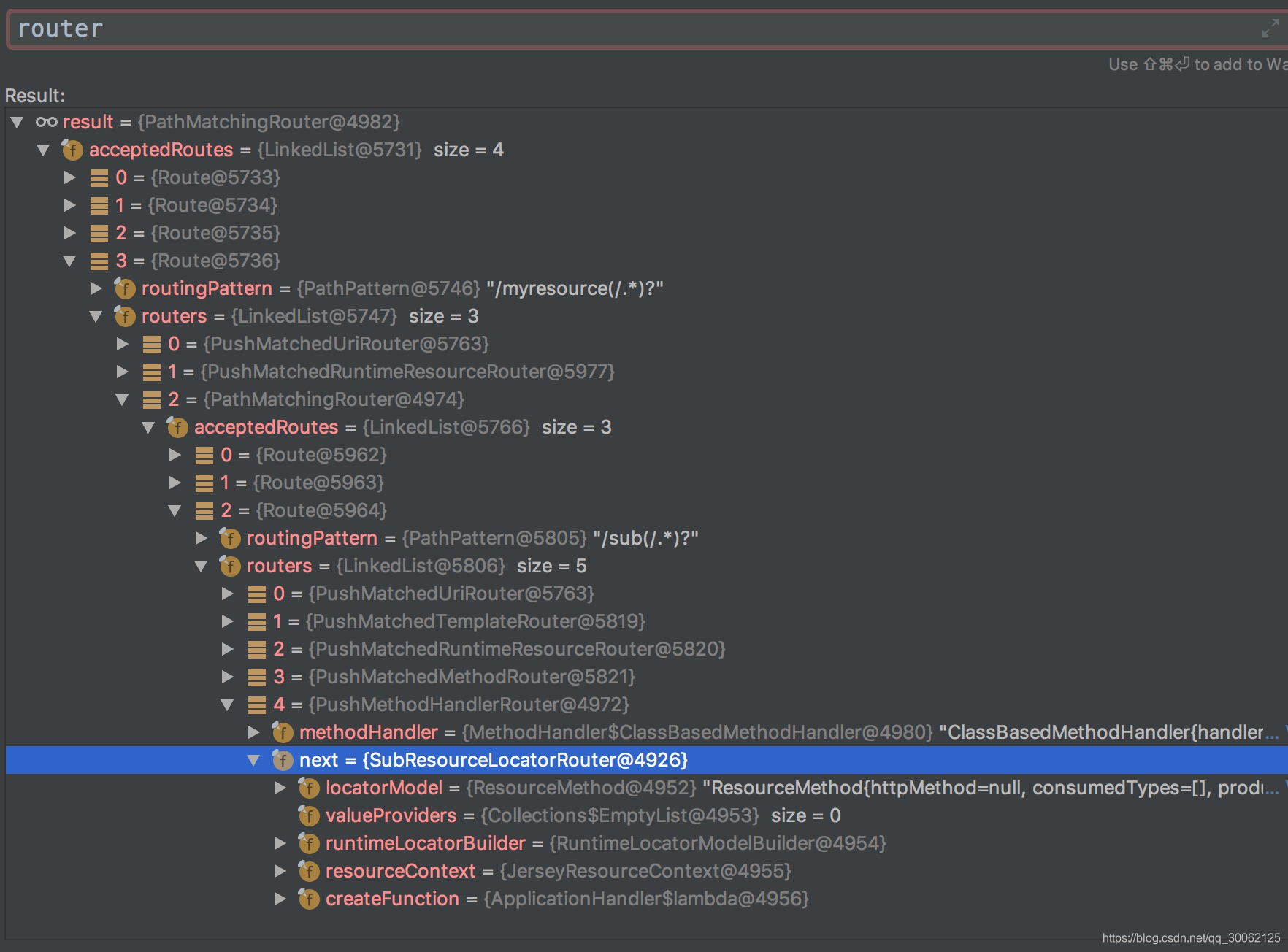This screenshot has width=1288, height=952.
Task: Collapse Route@5964 entry
Action: [175, 510]
